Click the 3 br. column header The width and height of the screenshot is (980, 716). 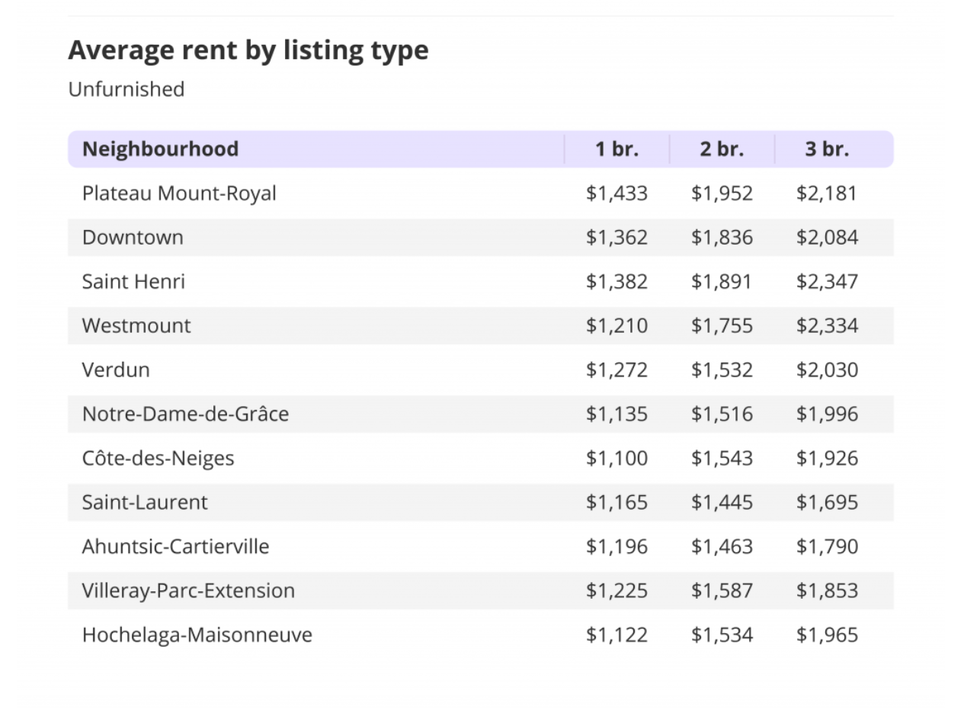pyautogui.click(x=826, y=149)
